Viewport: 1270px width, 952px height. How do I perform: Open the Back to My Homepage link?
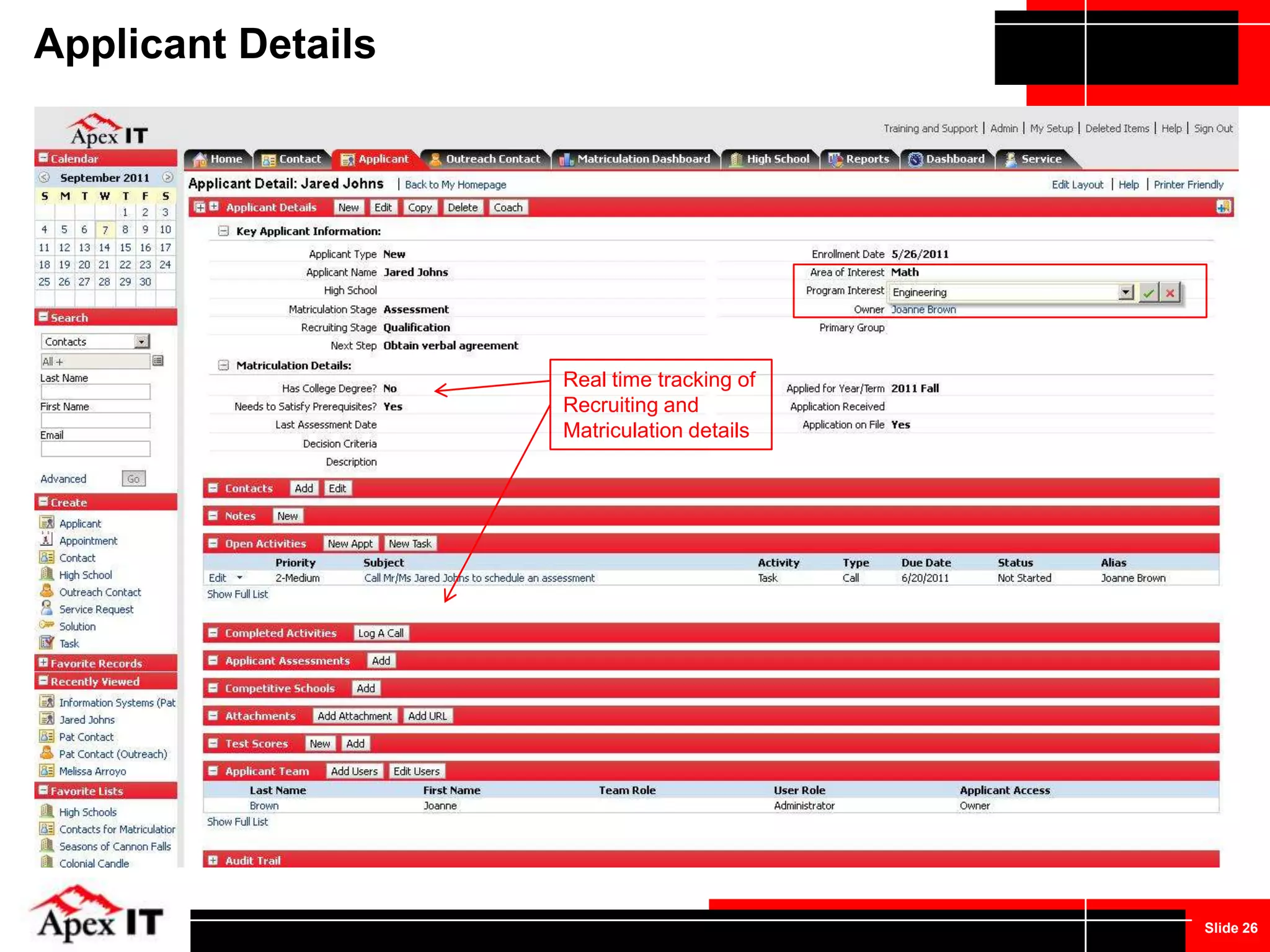(x=455, y=185)
